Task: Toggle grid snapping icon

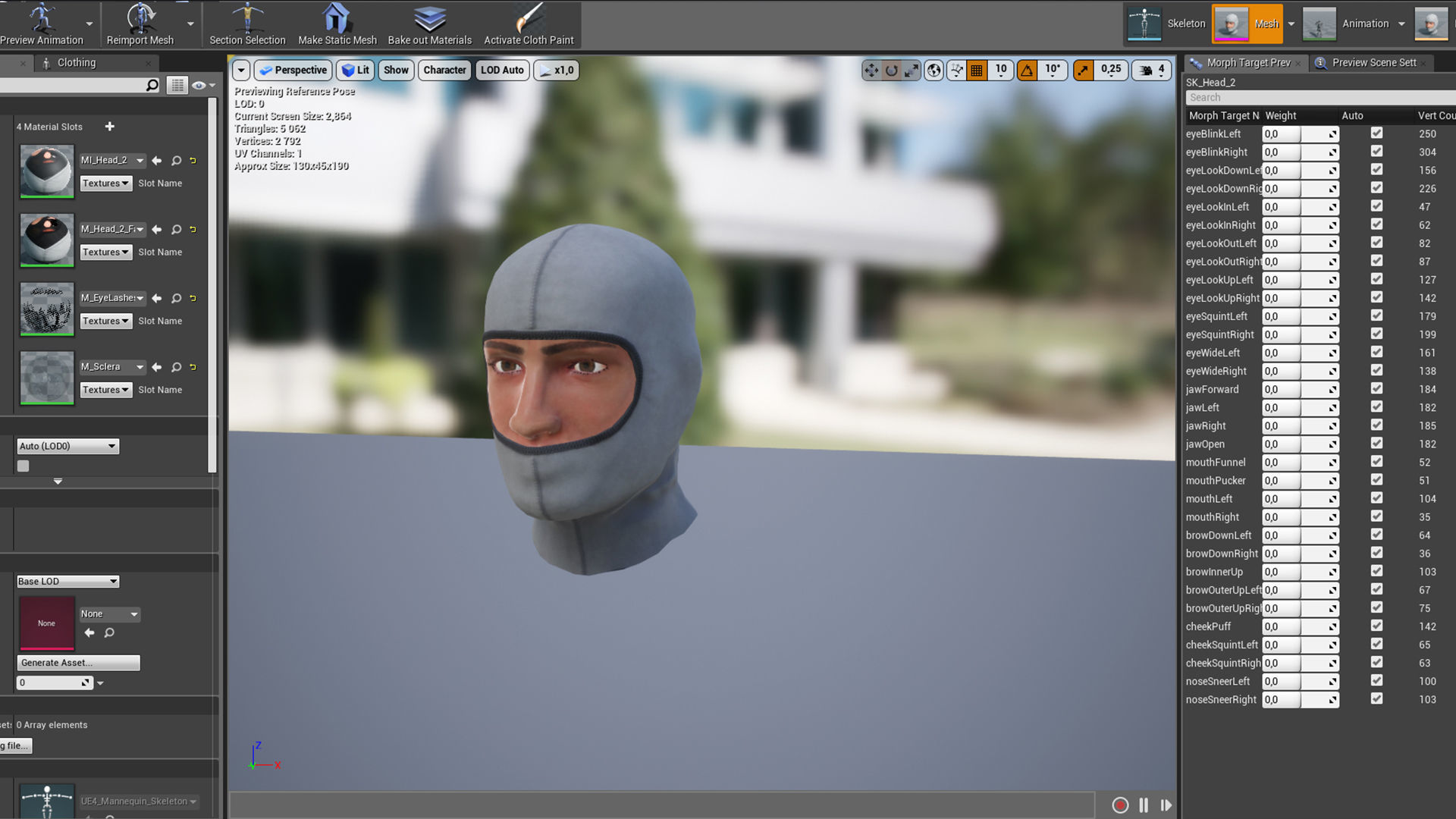Action: [x=977, y=71]
